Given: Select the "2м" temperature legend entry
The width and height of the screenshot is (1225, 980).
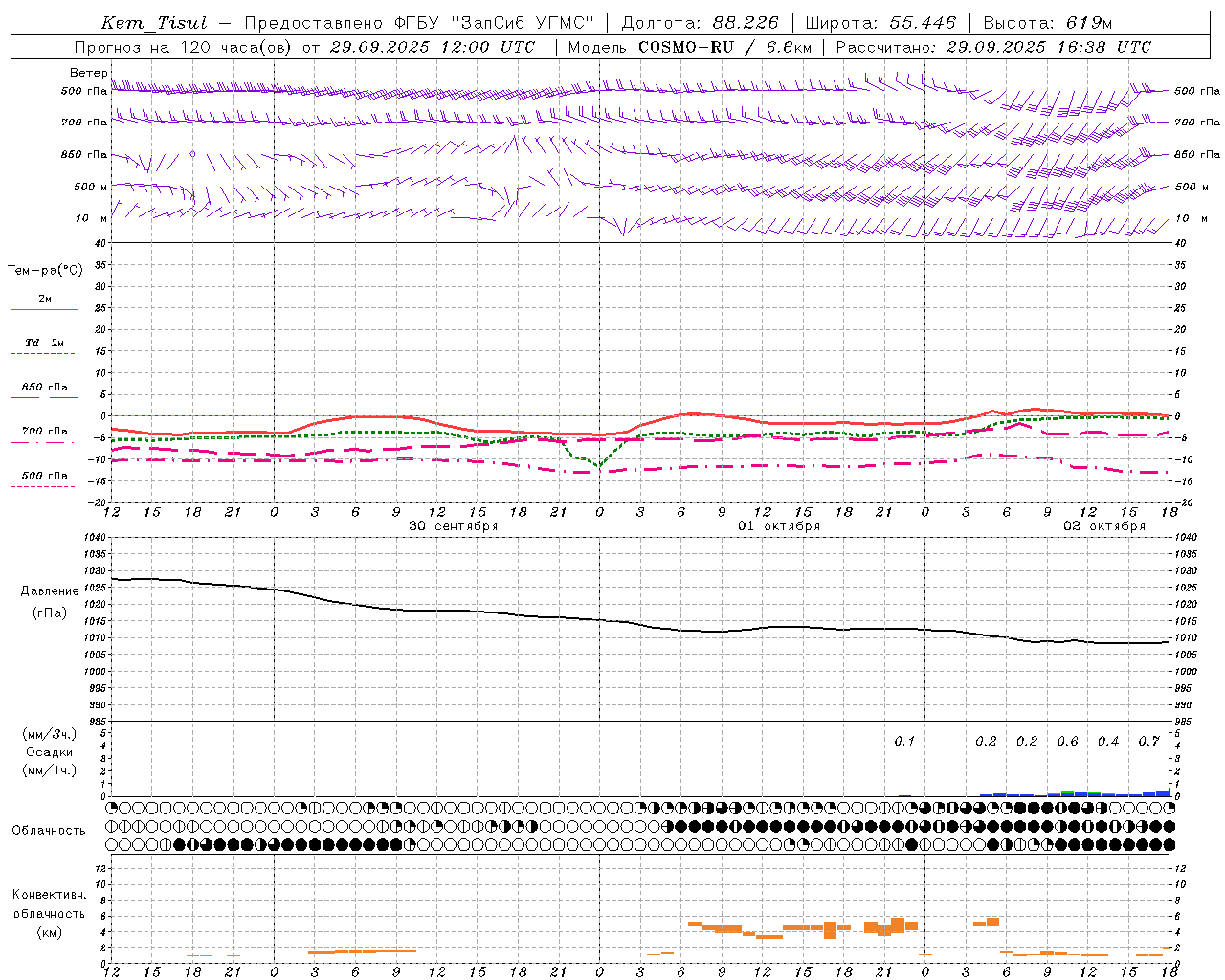Looking at the screenshot, I should tap(45, 299).
